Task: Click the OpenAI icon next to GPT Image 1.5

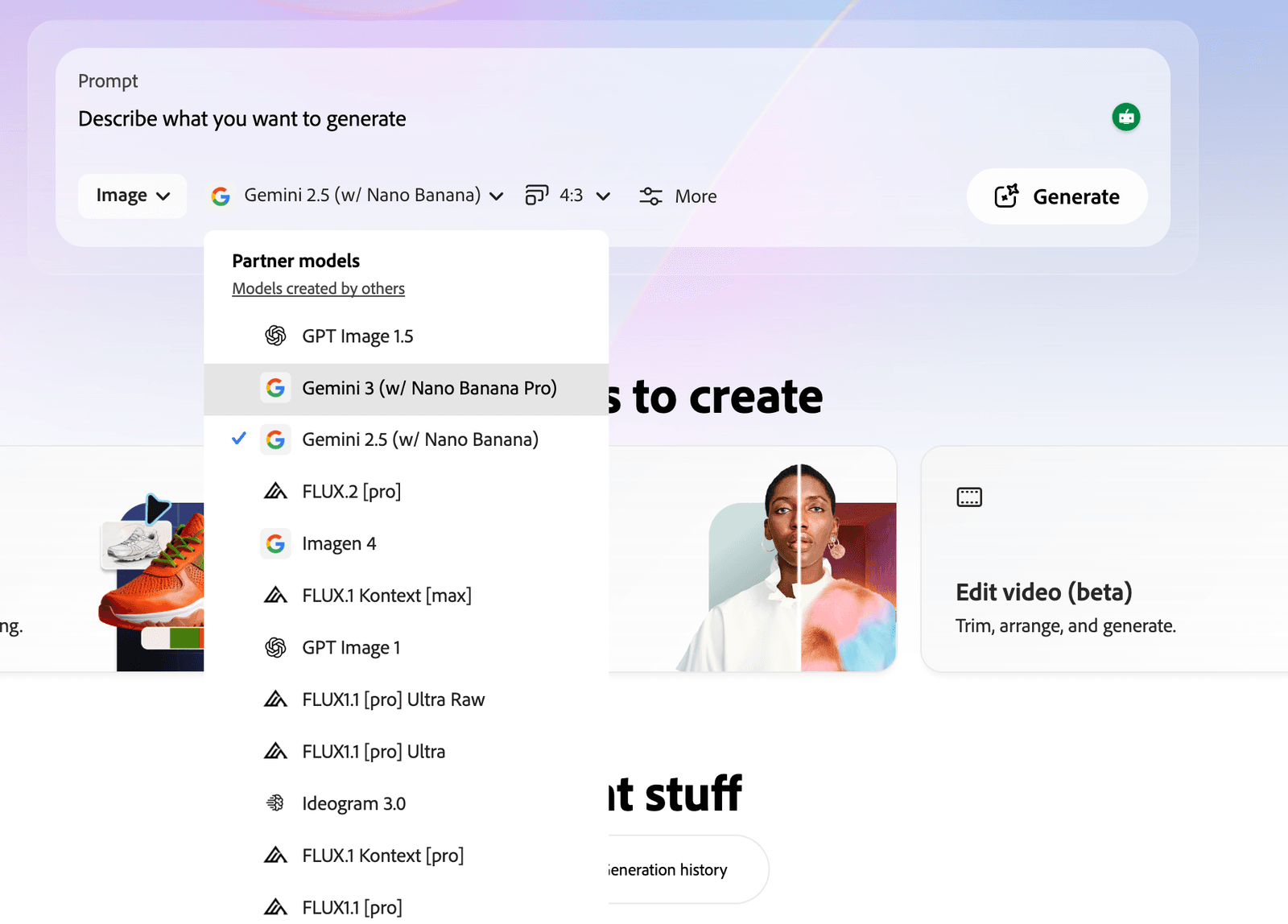Action: click(275, 336)
